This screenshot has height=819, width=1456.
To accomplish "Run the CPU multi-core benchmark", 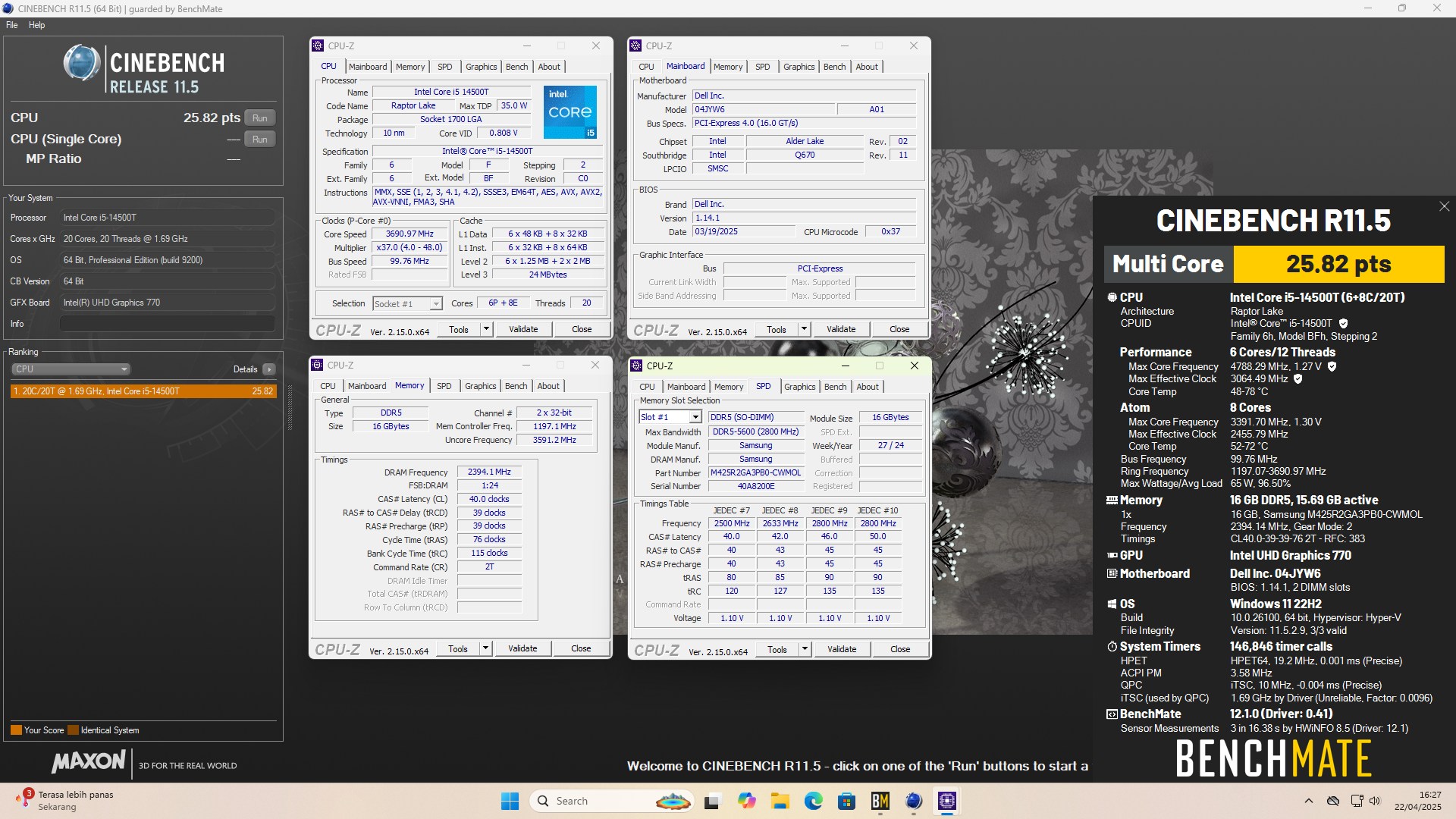I will (x=260, y=118).
